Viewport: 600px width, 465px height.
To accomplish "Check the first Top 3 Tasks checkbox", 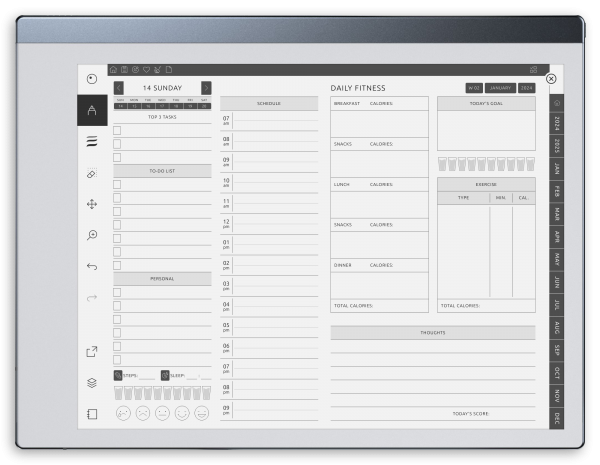I will coord(117,131).
